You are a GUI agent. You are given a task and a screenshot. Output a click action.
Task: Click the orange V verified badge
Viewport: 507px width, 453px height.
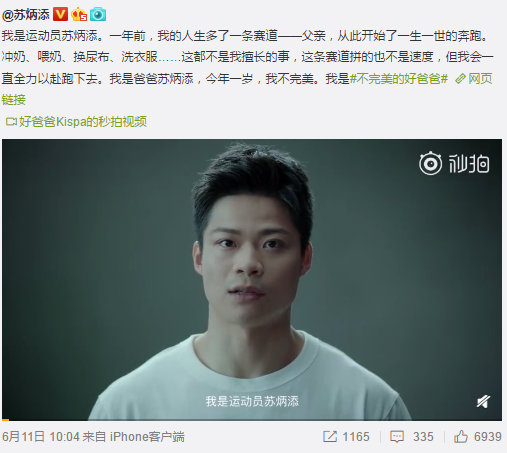(60, 15)
